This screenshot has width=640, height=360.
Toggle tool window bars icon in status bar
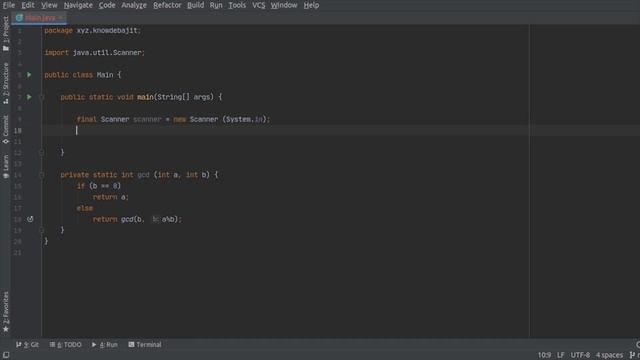coord(6,355)
